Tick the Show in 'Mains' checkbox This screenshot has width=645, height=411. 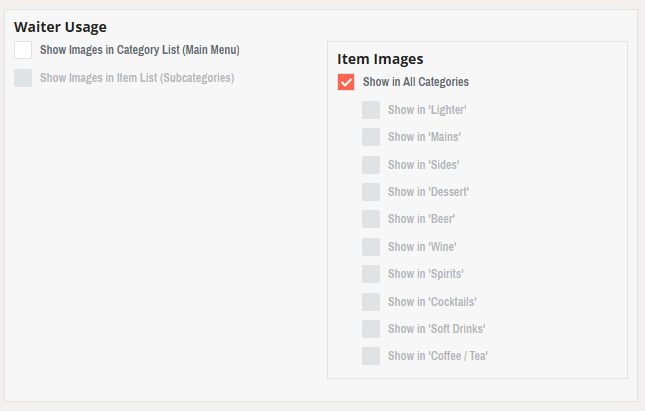[371, 137]
